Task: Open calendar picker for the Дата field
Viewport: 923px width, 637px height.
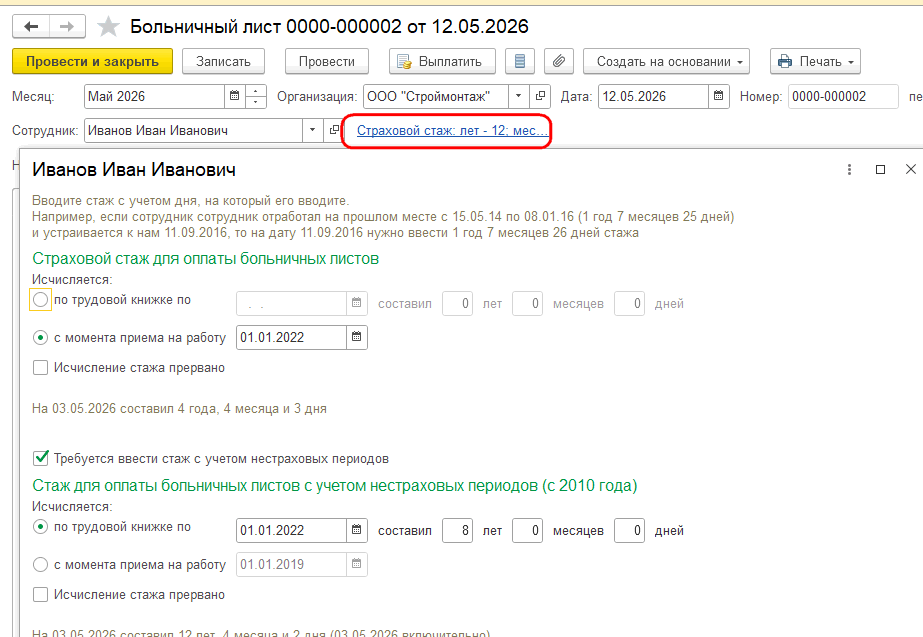Action: coord(718,96)
